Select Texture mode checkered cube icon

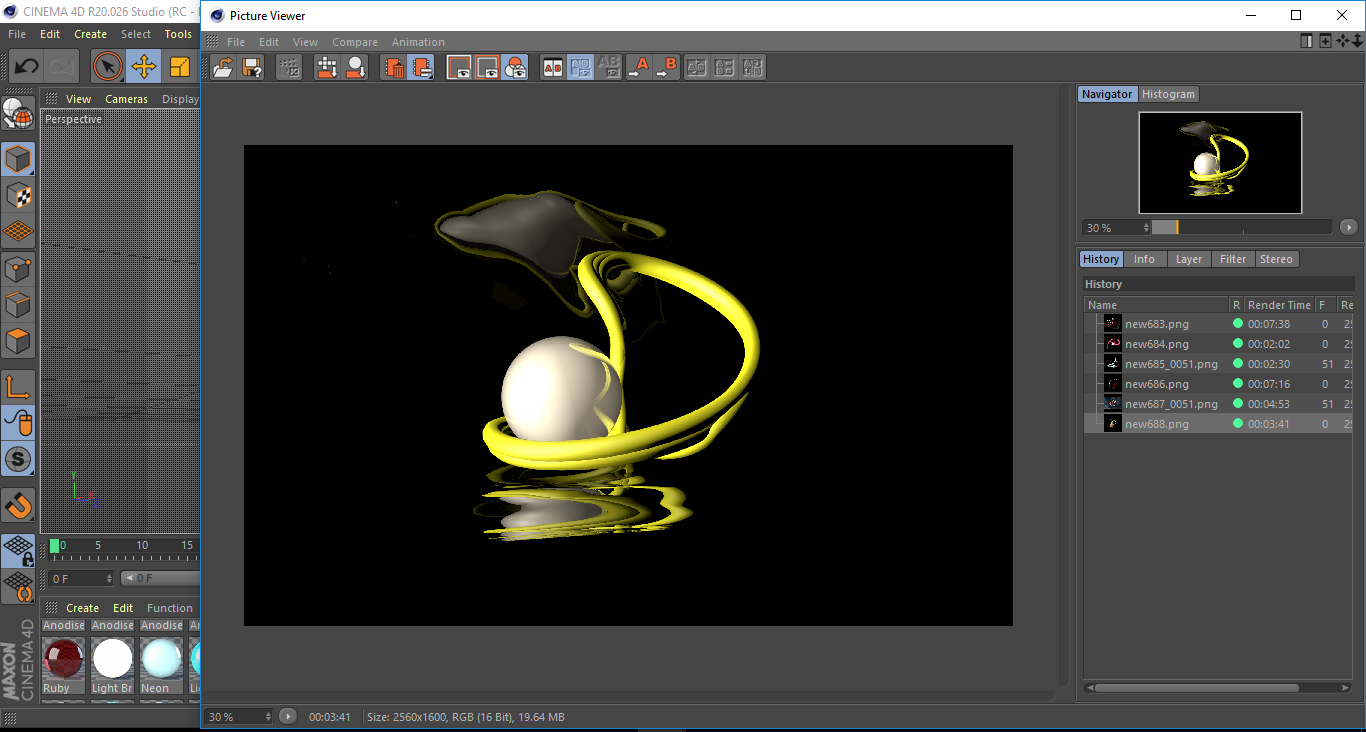tap(18, 195)
